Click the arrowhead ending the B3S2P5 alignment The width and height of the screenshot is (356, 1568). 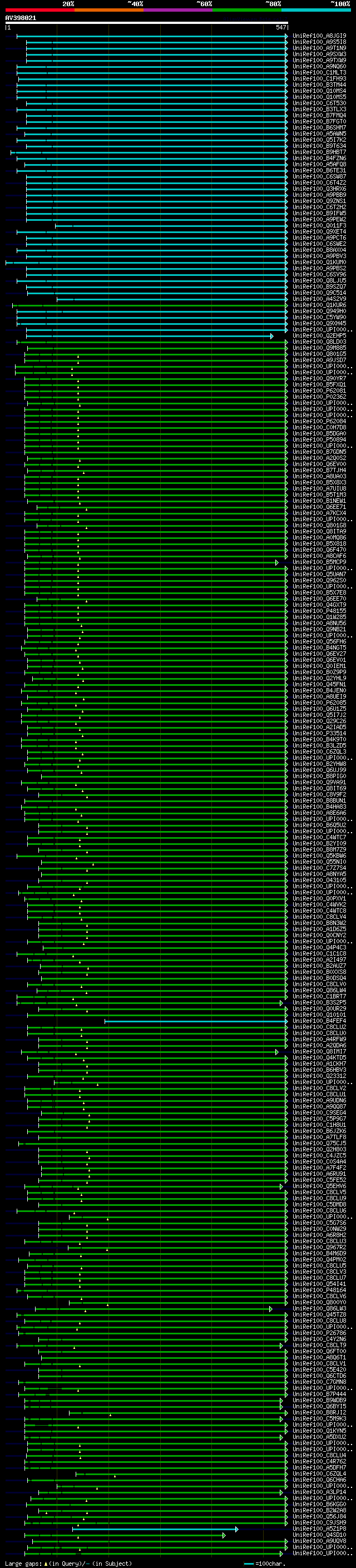click(x=282, y=1002)
